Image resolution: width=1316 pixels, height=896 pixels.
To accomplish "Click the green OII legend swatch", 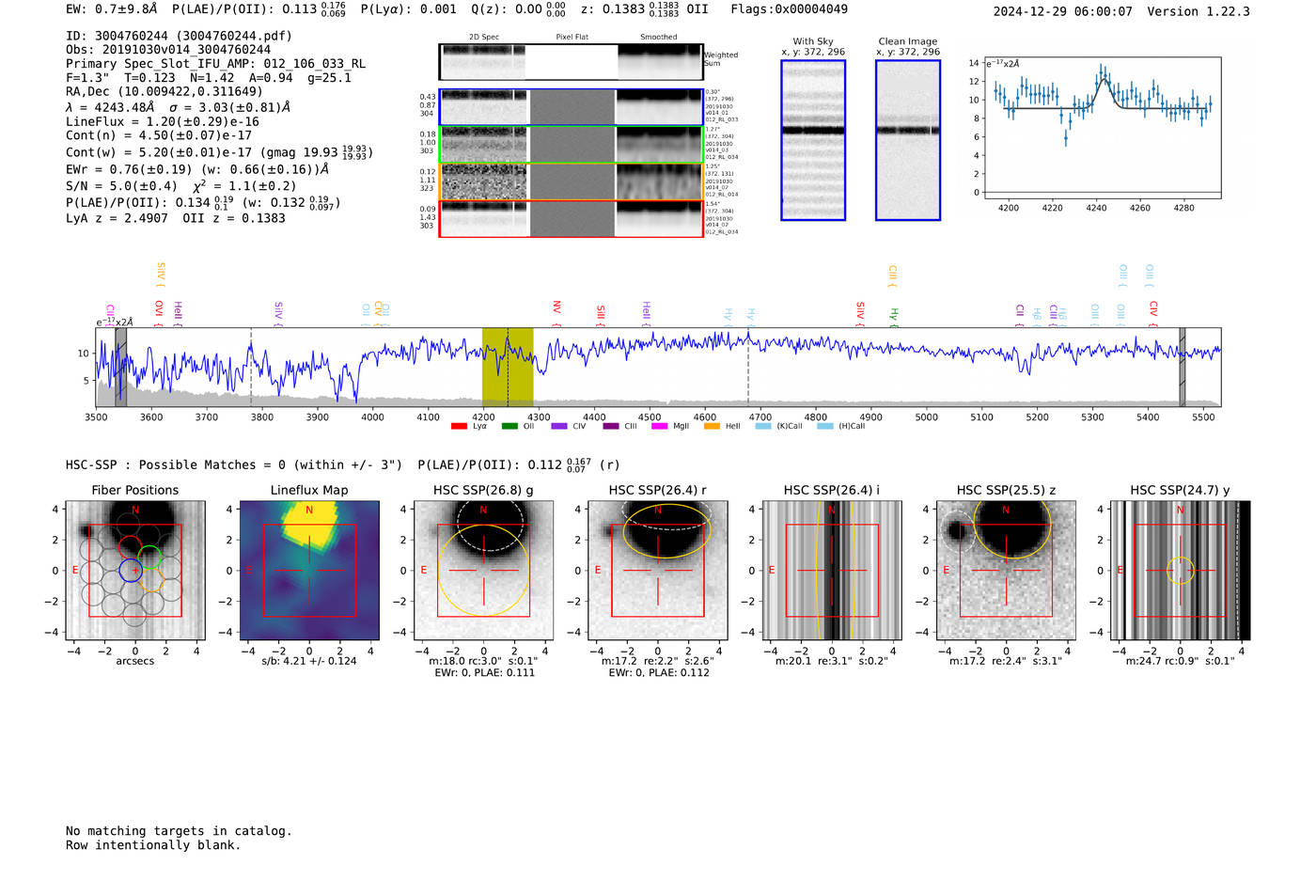I will tap(509, 426).
